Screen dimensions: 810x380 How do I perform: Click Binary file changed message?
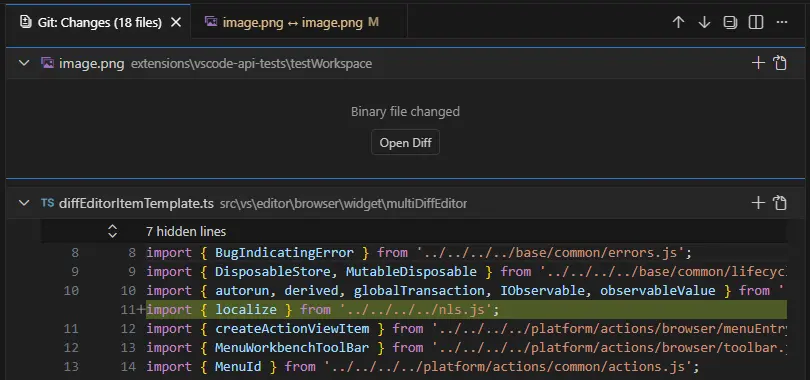tap(406, 112)
